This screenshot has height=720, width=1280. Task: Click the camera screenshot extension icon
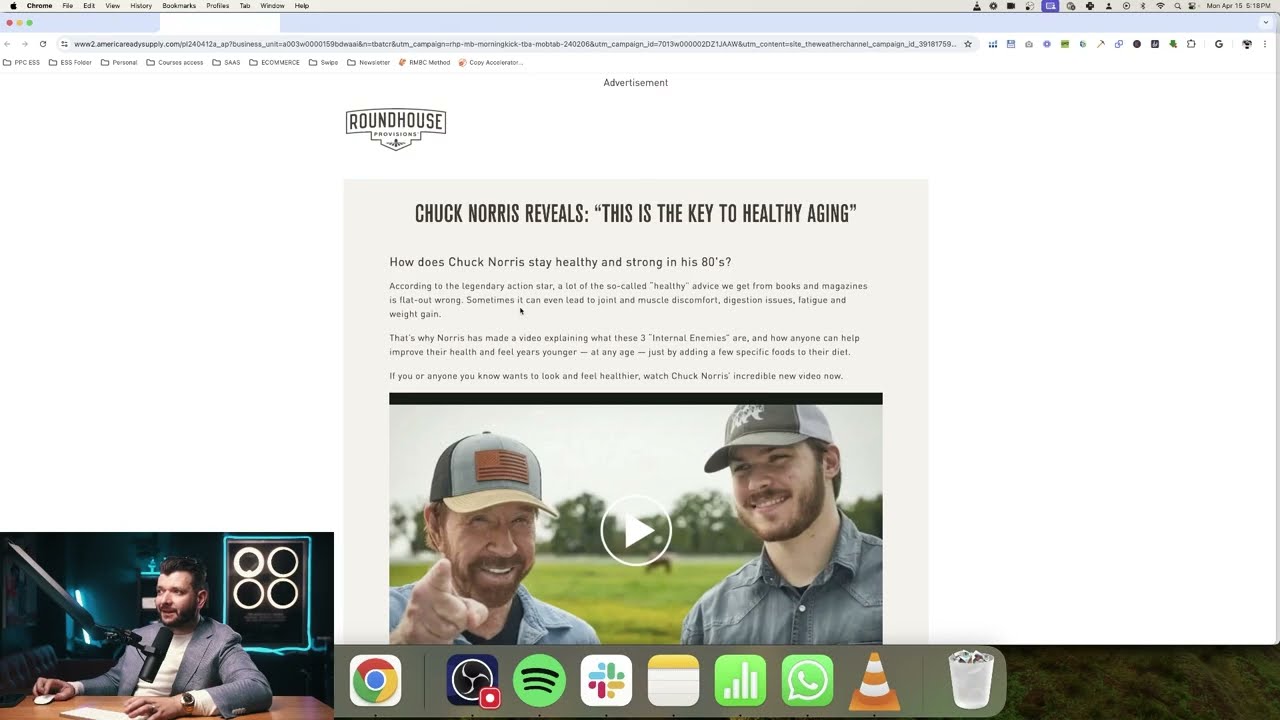1029,44
